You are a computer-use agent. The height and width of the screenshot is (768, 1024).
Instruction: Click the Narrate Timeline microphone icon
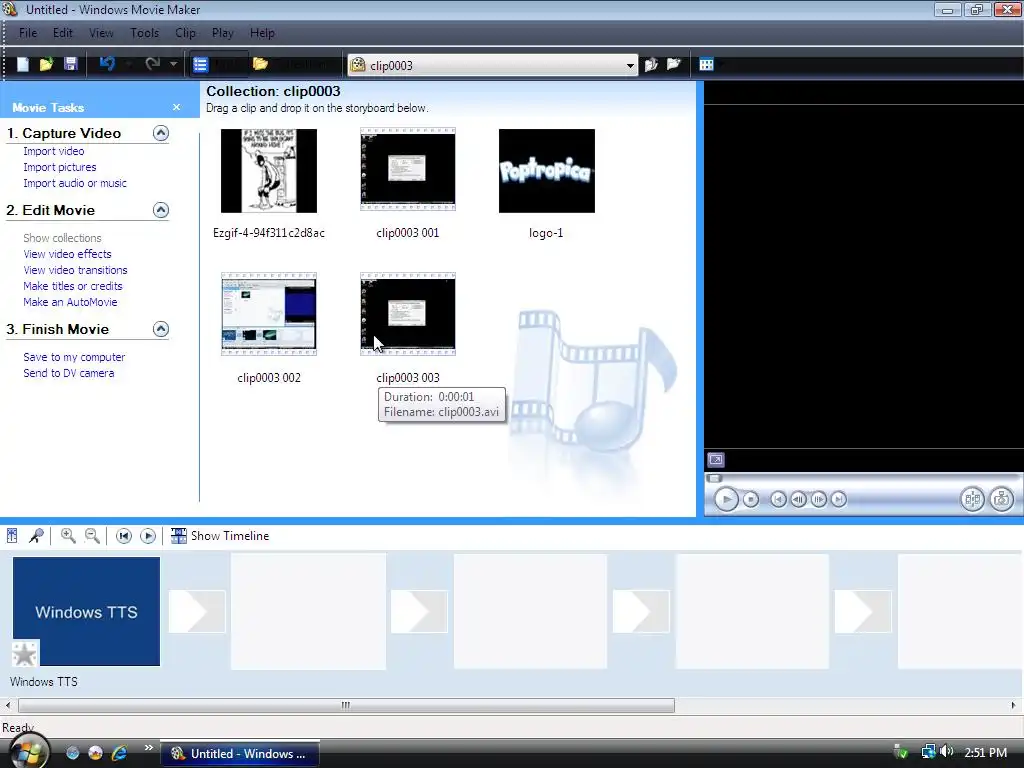pyautogui.click(x=36, y=536)
